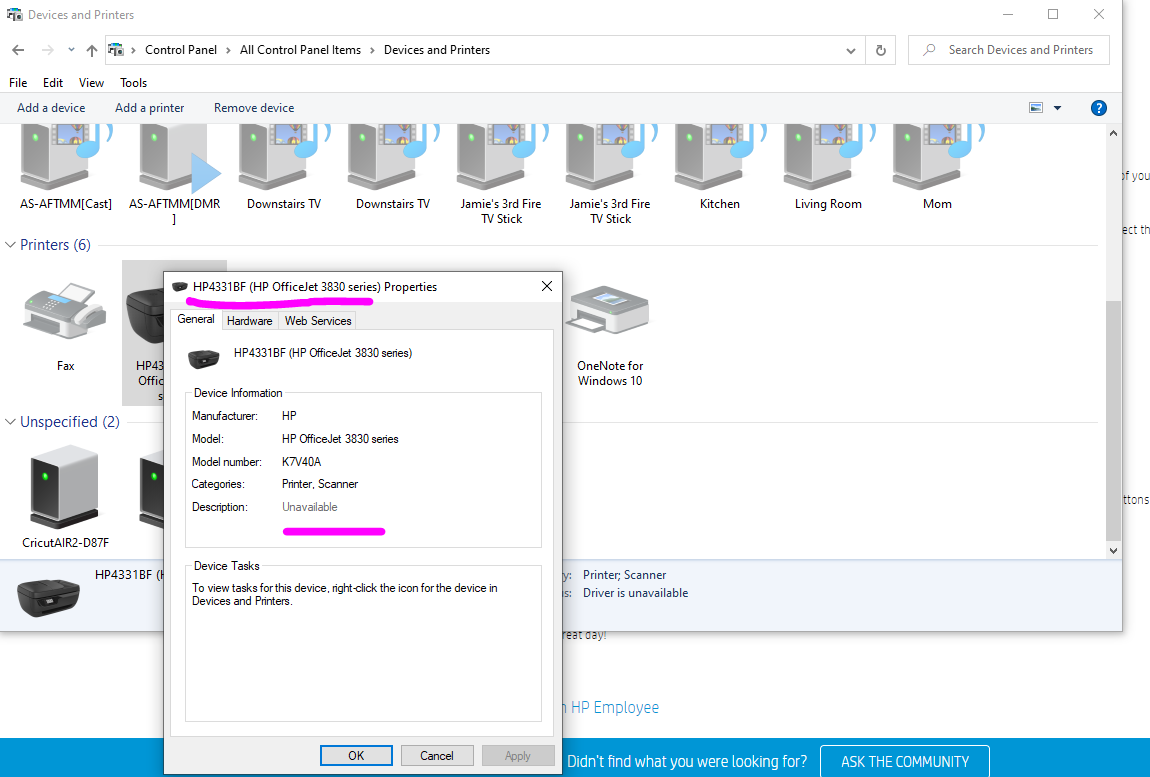Go forward using the Forward arrow
This screenshot has height=777, width=1150.
pos(48,50)
